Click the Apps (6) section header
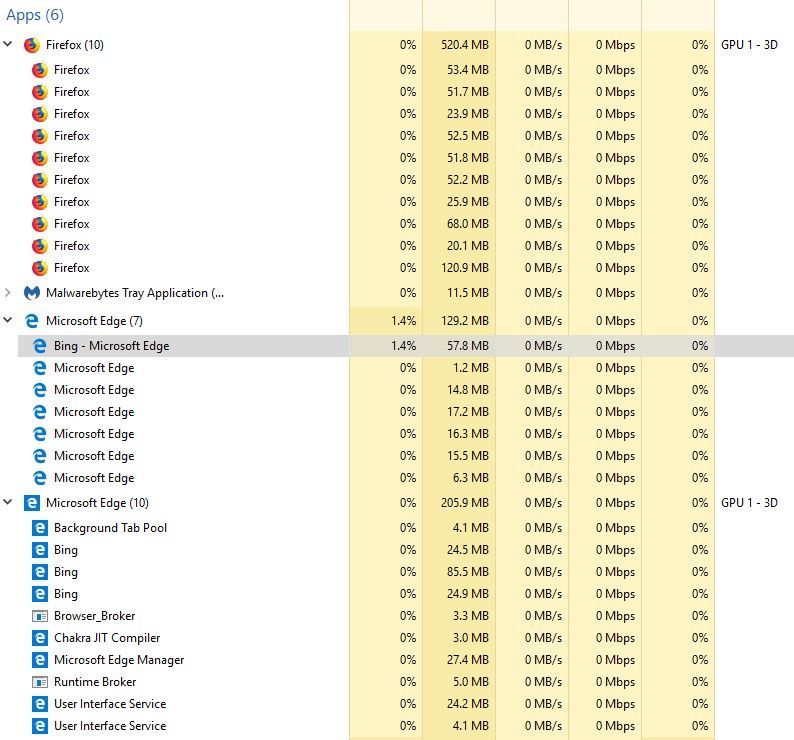The height and width of the screenshot is (740, 794). click(35, 15)
